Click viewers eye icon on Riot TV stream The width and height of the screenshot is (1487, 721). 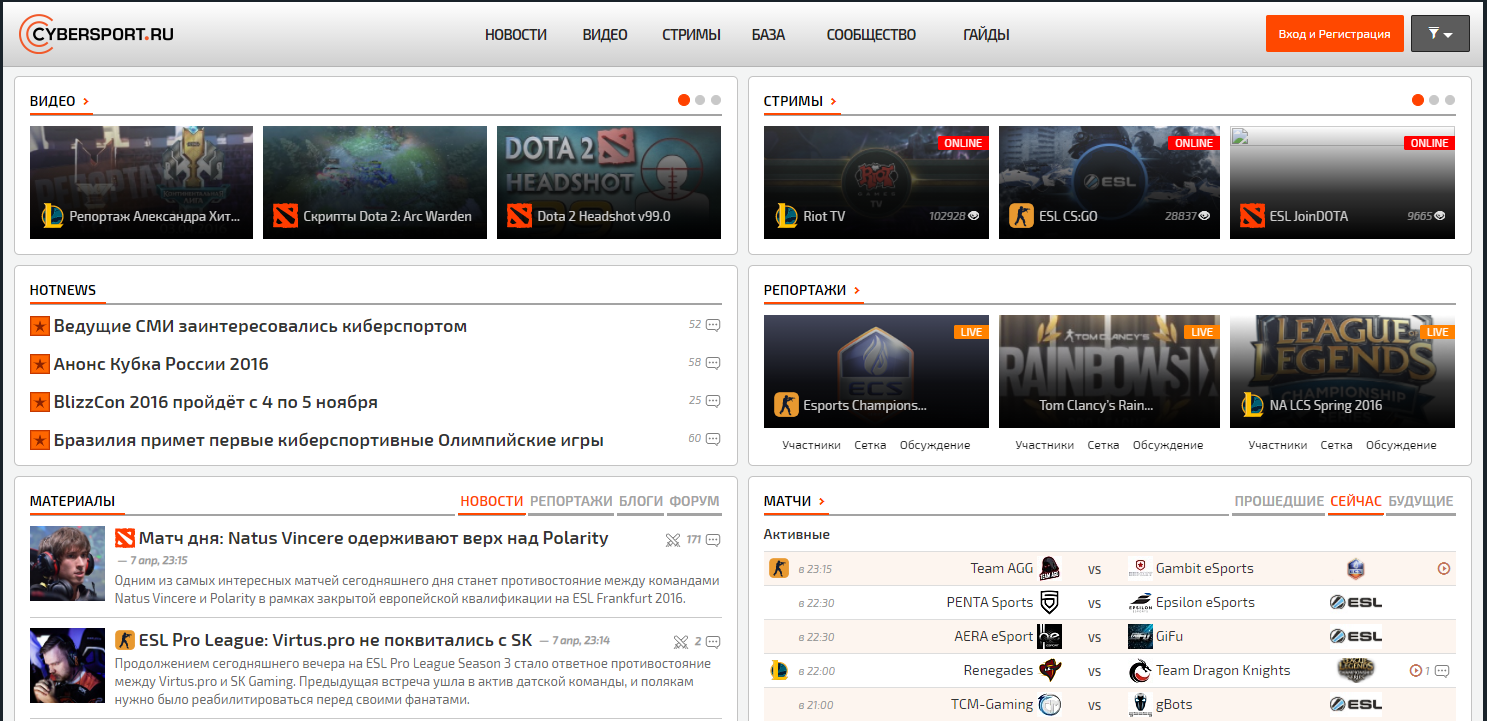tap(974, 216)
